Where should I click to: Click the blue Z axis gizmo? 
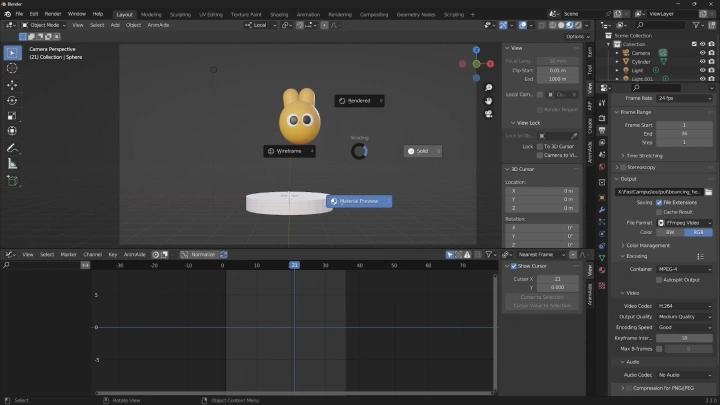click(x=476, y=50)
